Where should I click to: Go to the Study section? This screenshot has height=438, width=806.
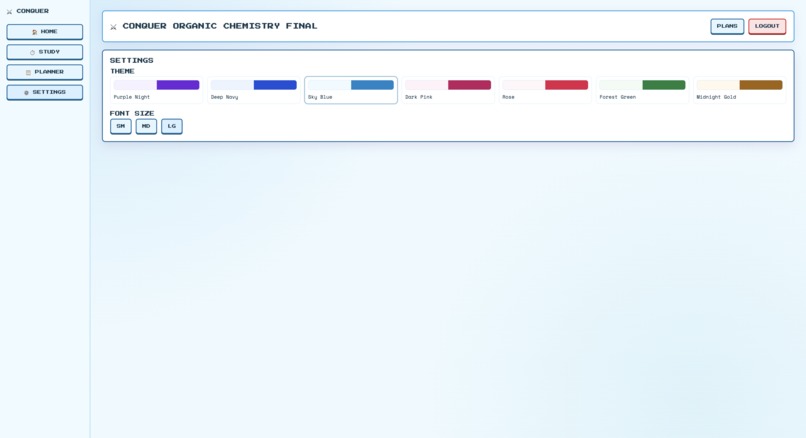[45, 52]
